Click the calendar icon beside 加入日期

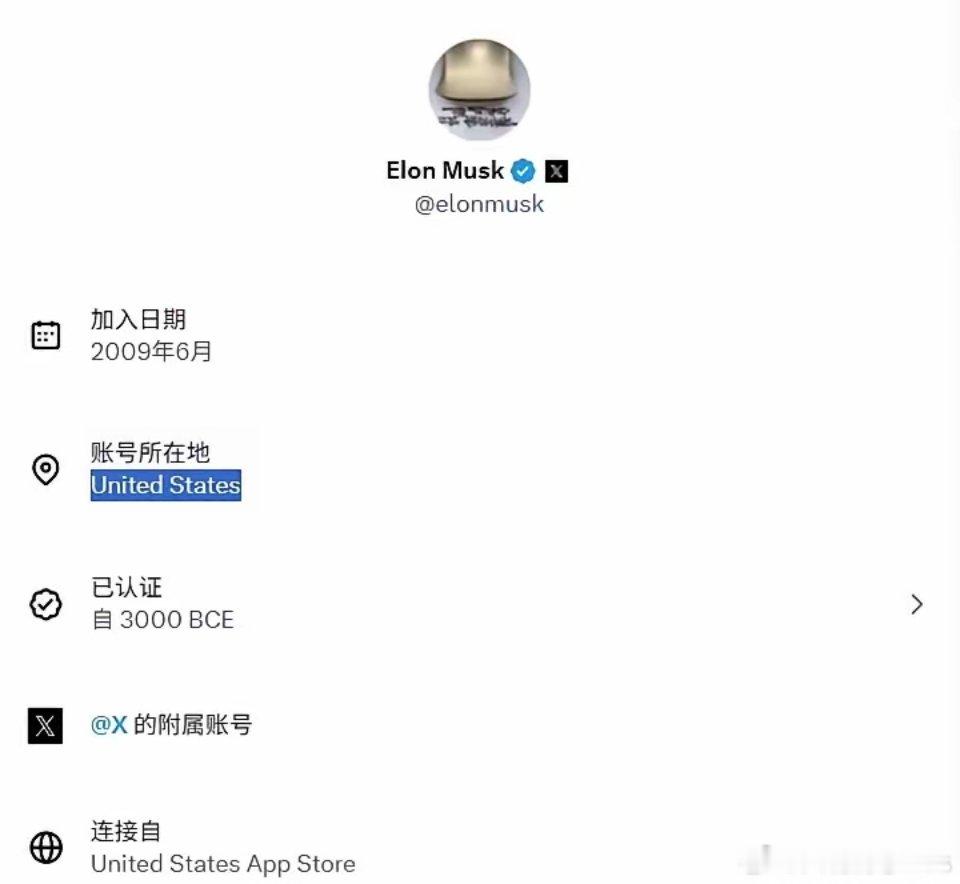tap(45, 335)
